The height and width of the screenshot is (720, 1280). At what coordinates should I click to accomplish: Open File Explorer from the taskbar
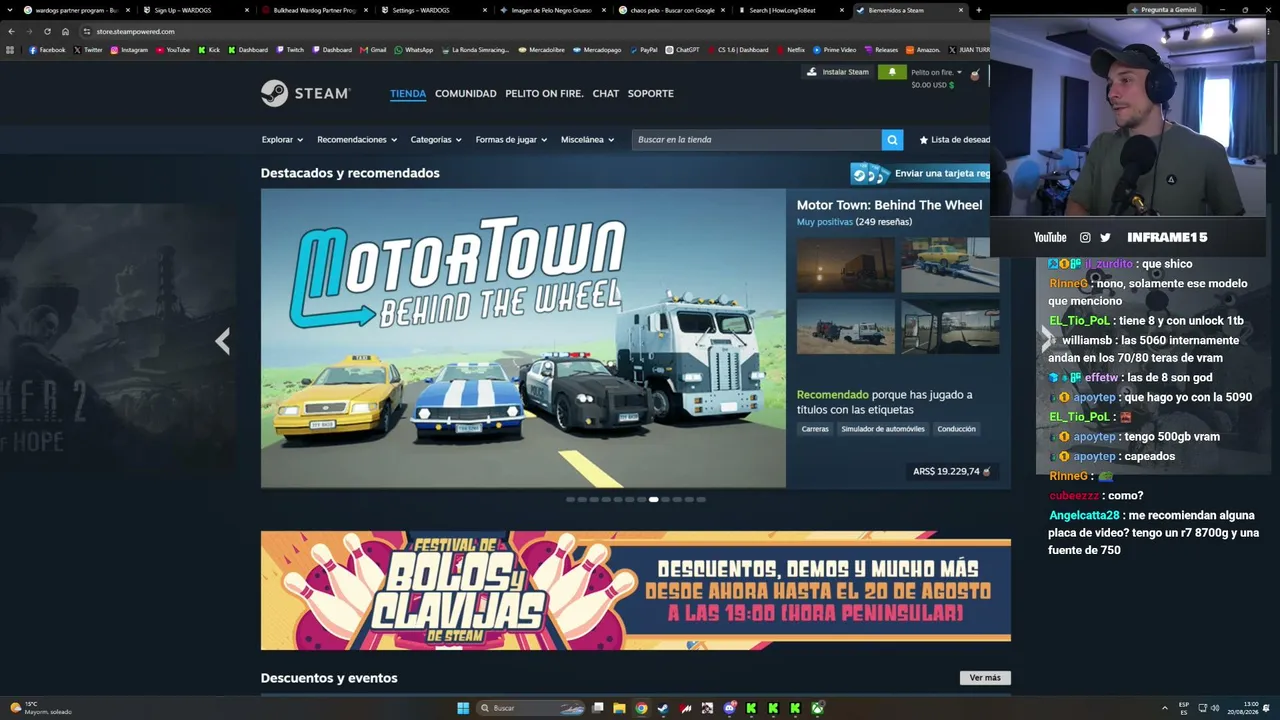[x=619, y=708]
